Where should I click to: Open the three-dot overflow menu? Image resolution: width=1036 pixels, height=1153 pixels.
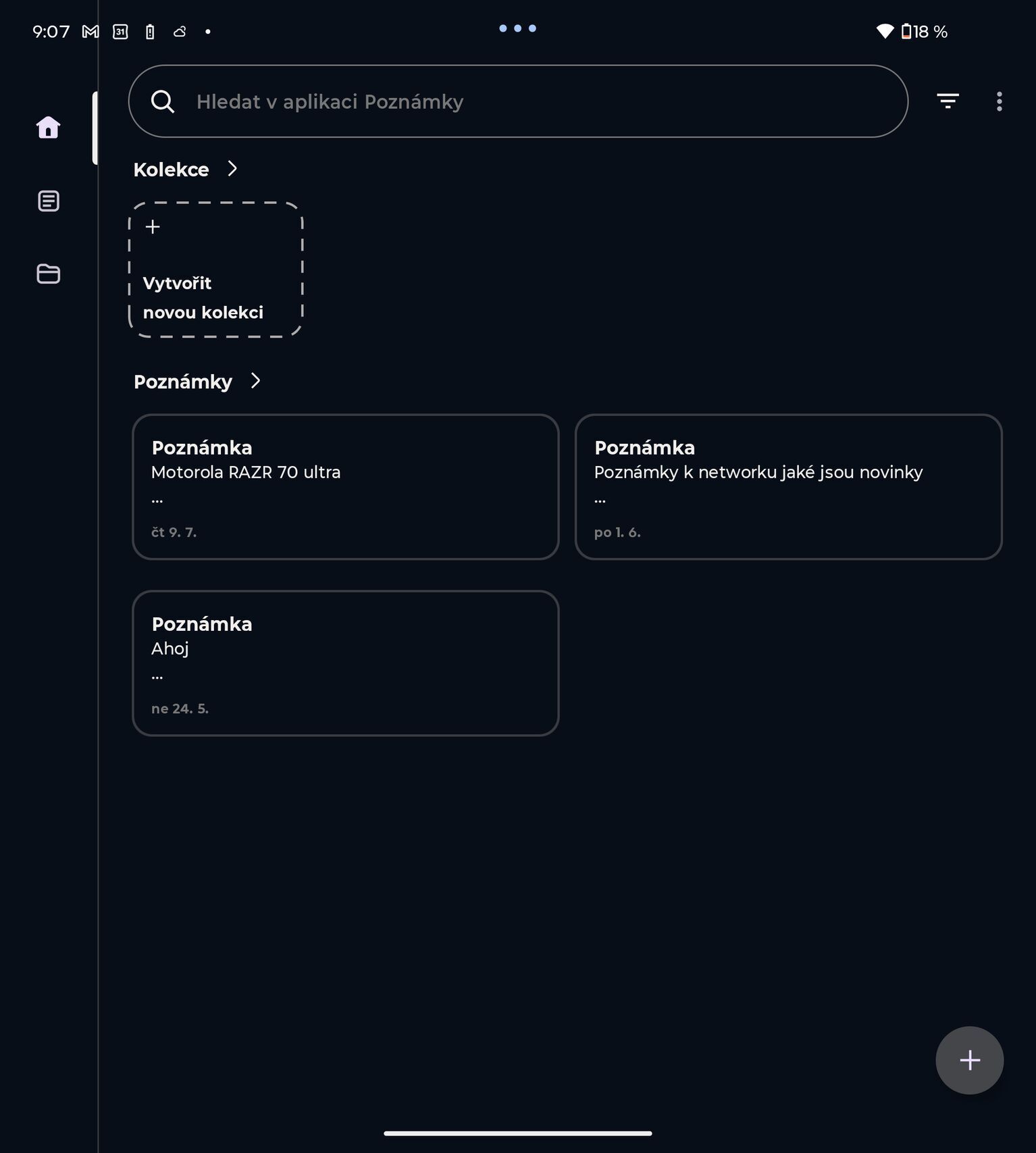coord(999,101)
